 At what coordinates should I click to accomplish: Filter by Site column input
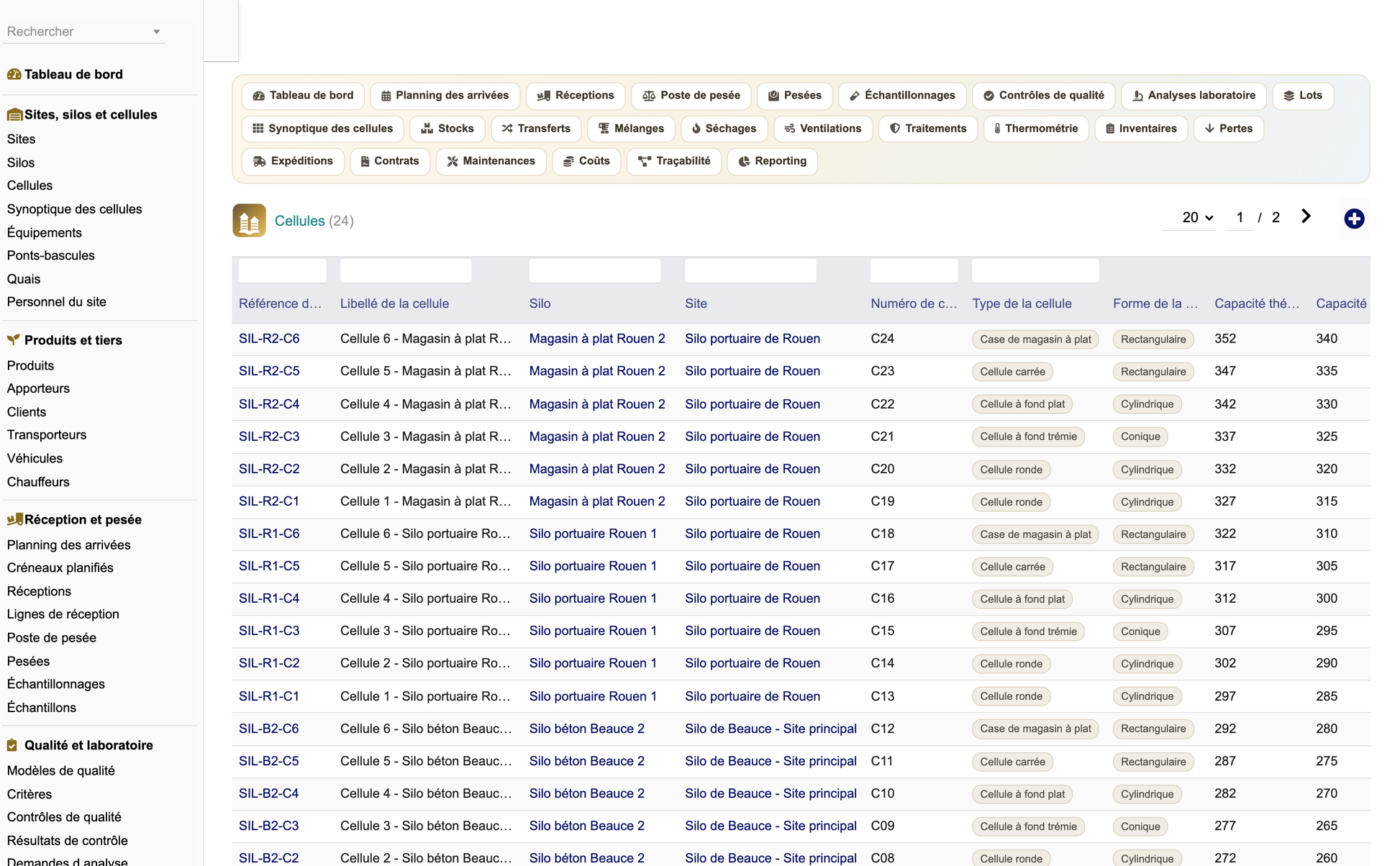[x=750, y=270]
